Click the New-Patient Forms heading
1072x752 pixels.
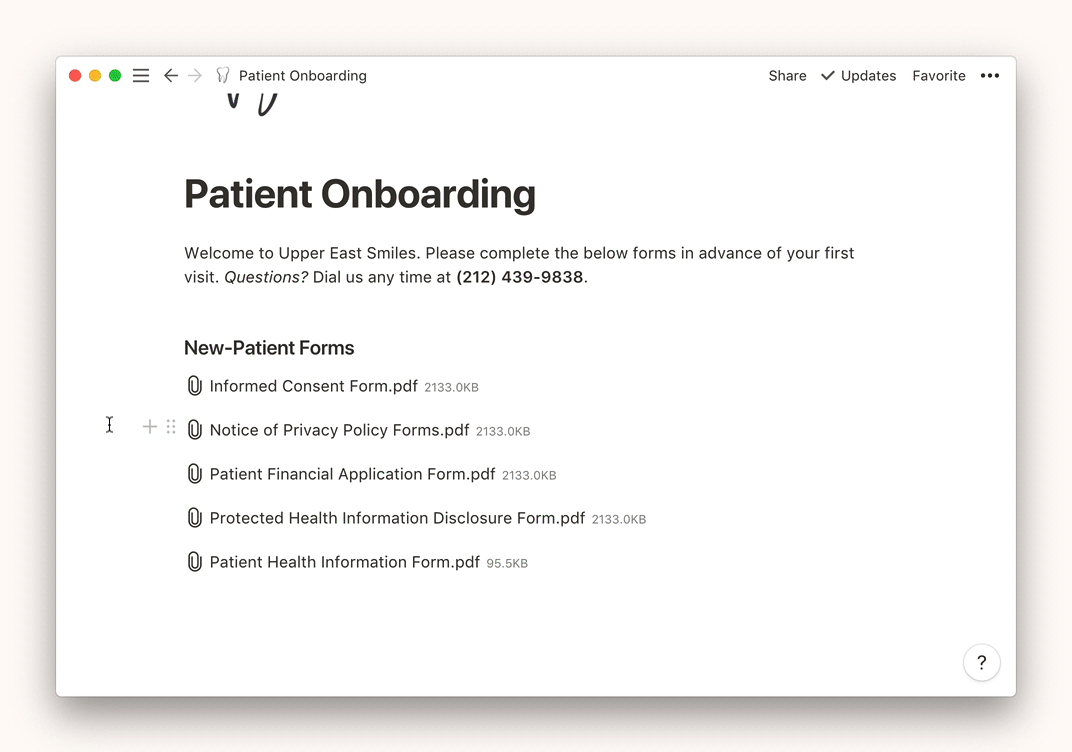coord(268,347)
